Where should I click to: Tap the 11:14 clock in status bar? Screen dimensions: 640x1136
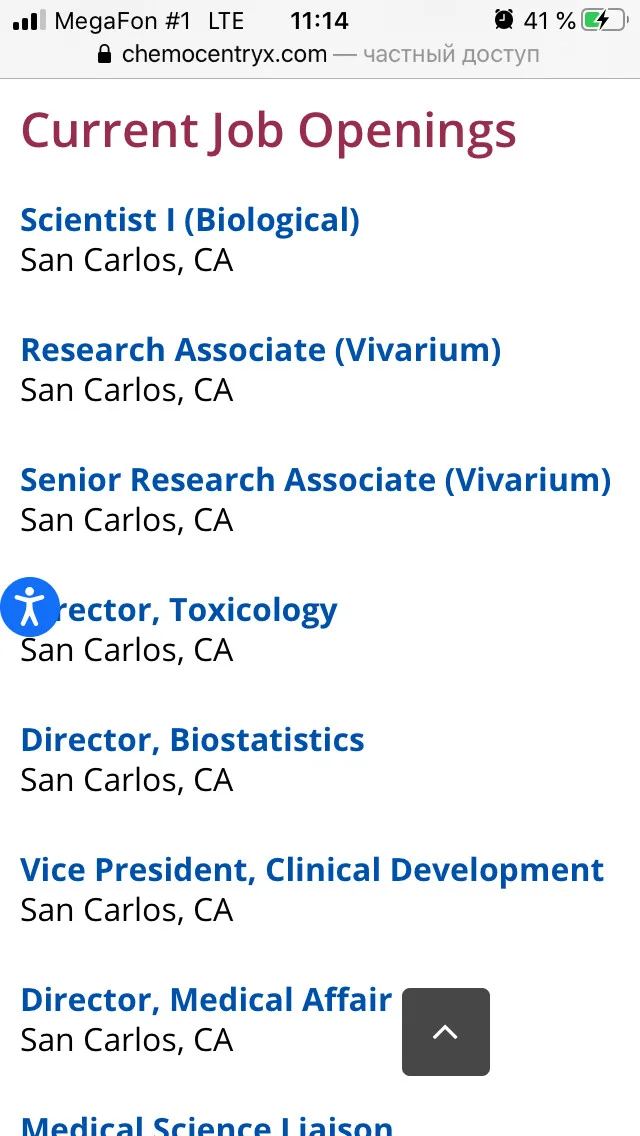[x=320, y=20]
